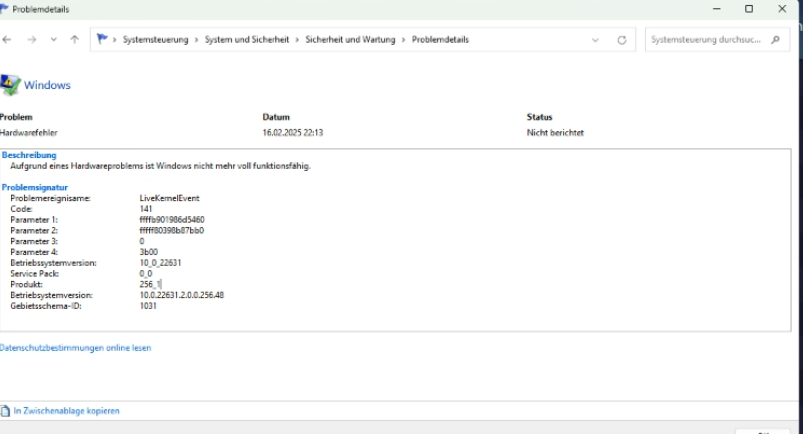
Task: Select the Nicht berichtet status
Action: (555, 133)
